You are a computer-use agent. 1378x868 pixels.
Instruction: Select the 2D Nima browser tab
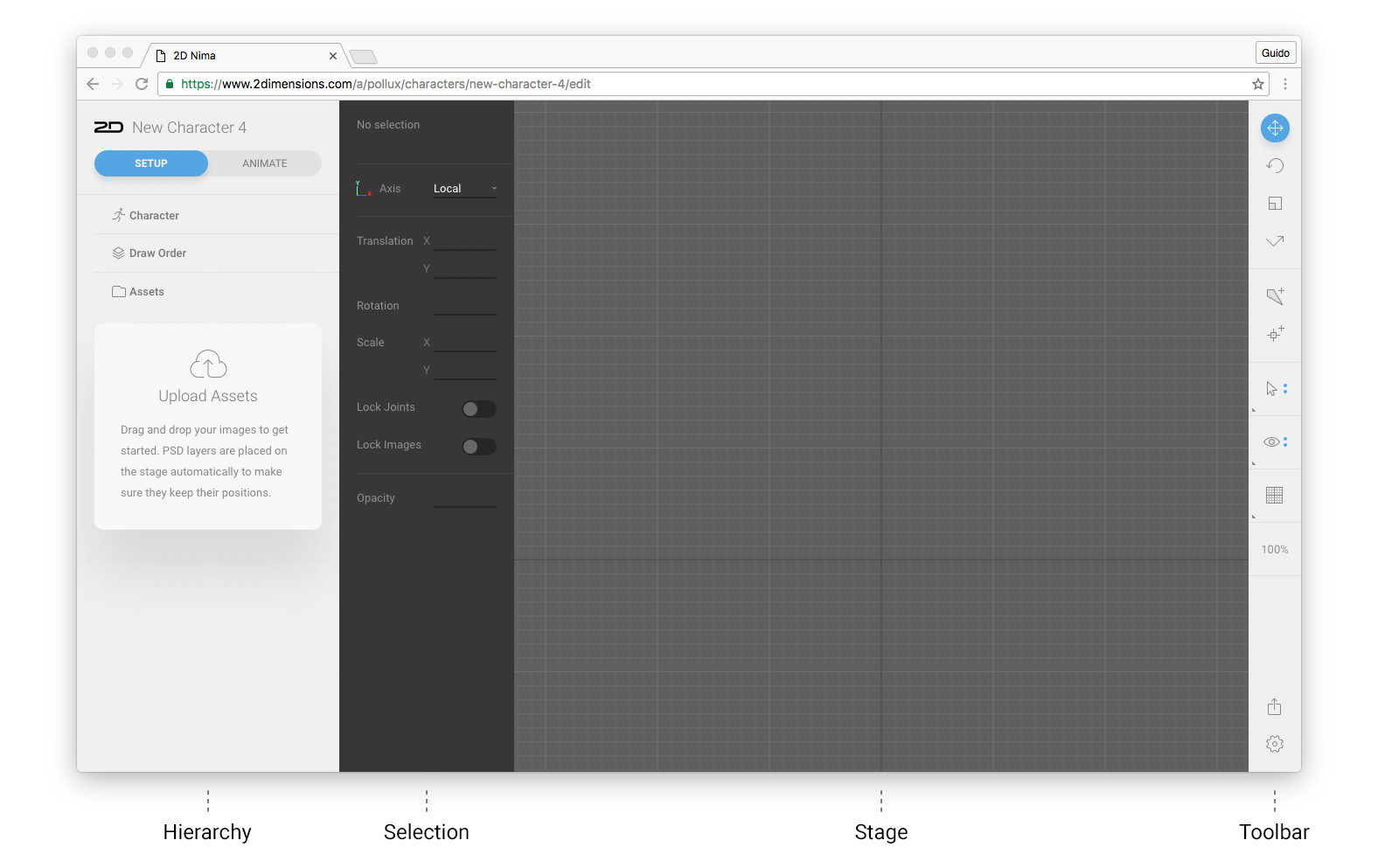pos(245,56)
